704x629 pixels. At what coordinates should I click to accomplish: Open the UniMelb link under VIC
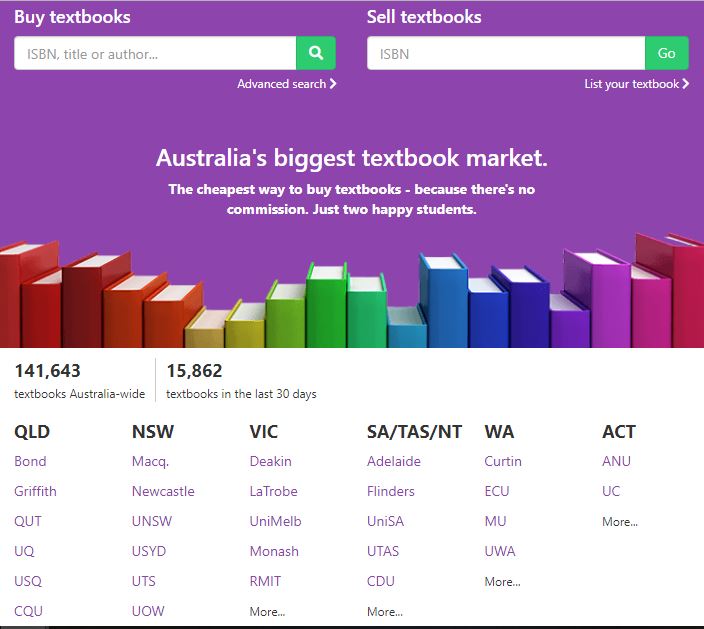(x=275, y=521)
